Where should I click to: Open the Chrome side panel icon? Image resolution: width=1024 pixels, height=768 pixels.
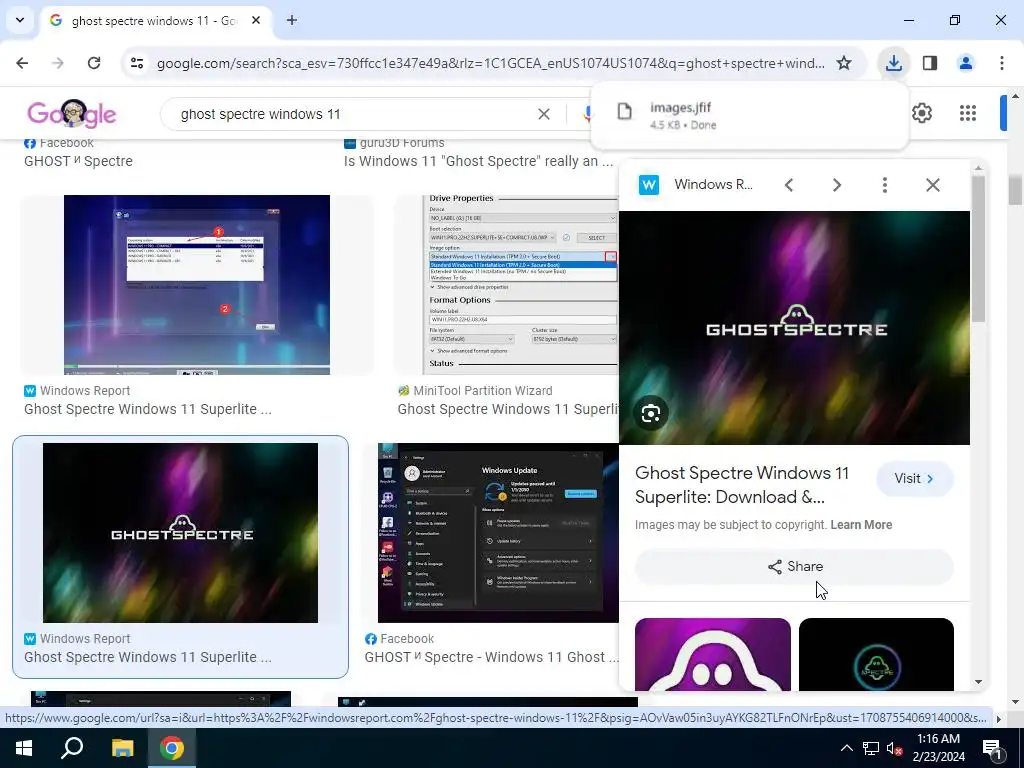[930, 63]
